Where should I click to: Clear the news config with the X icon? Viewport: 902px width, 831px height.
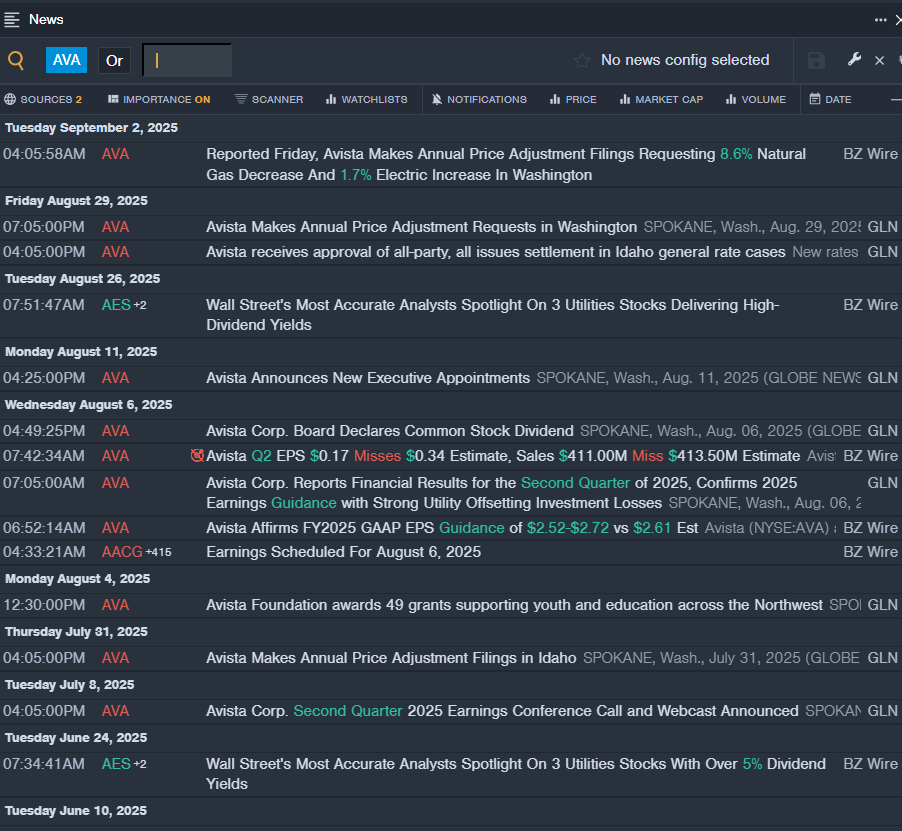(880, 61)
